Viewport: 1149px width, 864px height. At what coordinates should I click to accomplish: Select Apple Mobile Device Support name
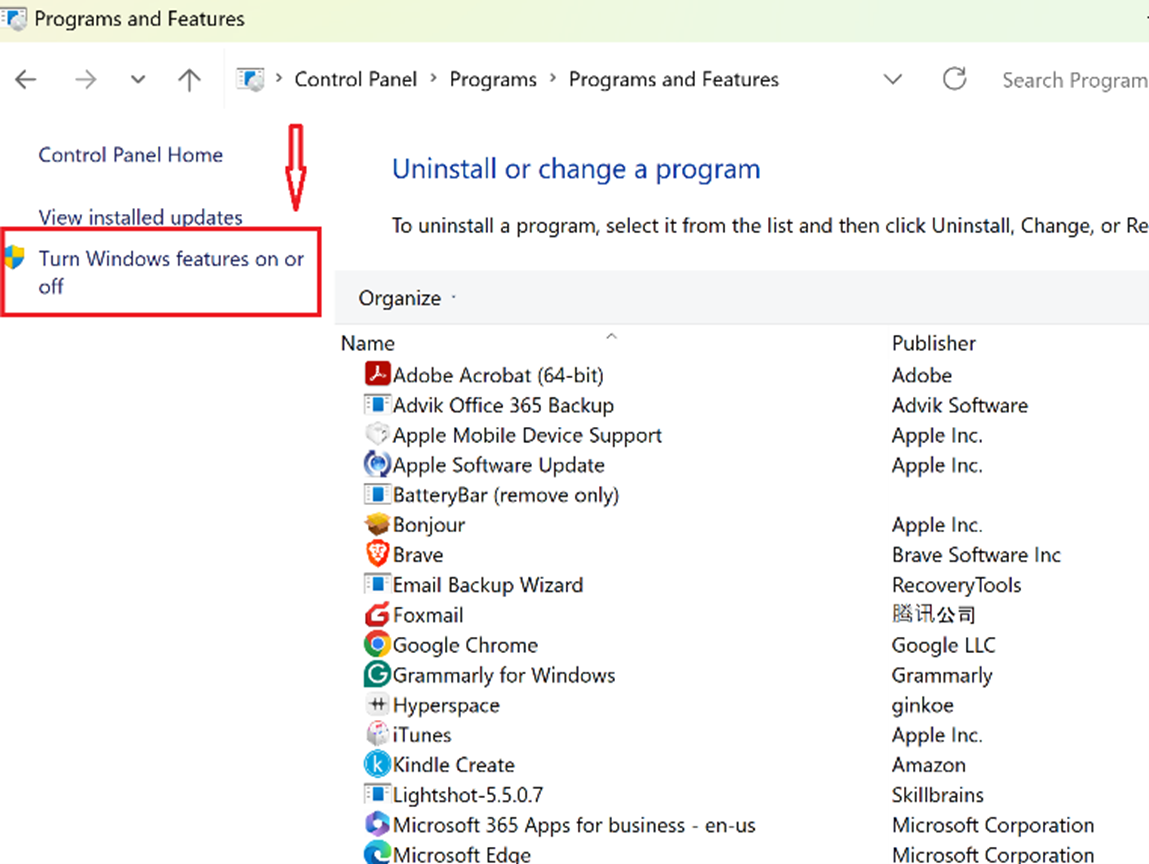[527, 435]
